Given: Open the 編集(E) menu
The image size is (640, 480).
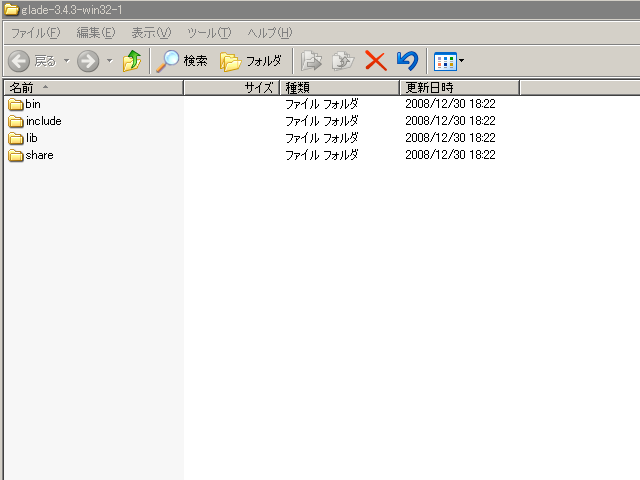Looking at the screenshot, I should tap(96, 33).
